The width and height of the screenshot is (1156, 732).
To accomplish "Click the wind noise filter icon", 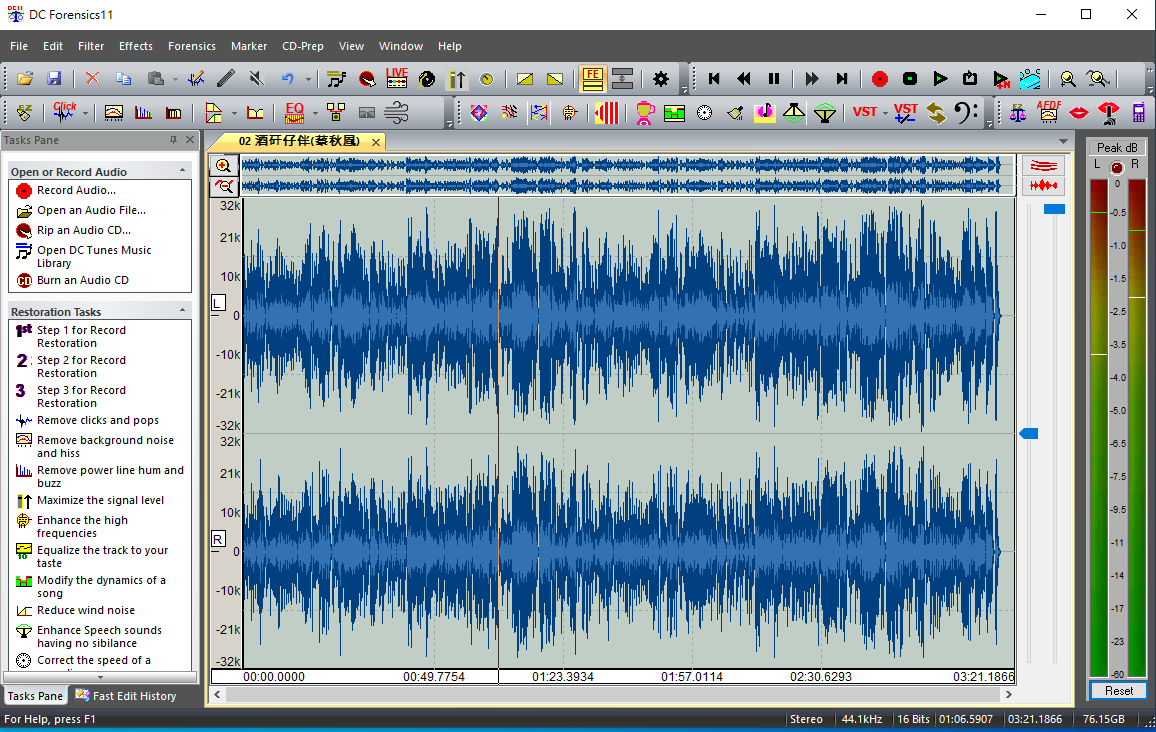I will 396,112.
